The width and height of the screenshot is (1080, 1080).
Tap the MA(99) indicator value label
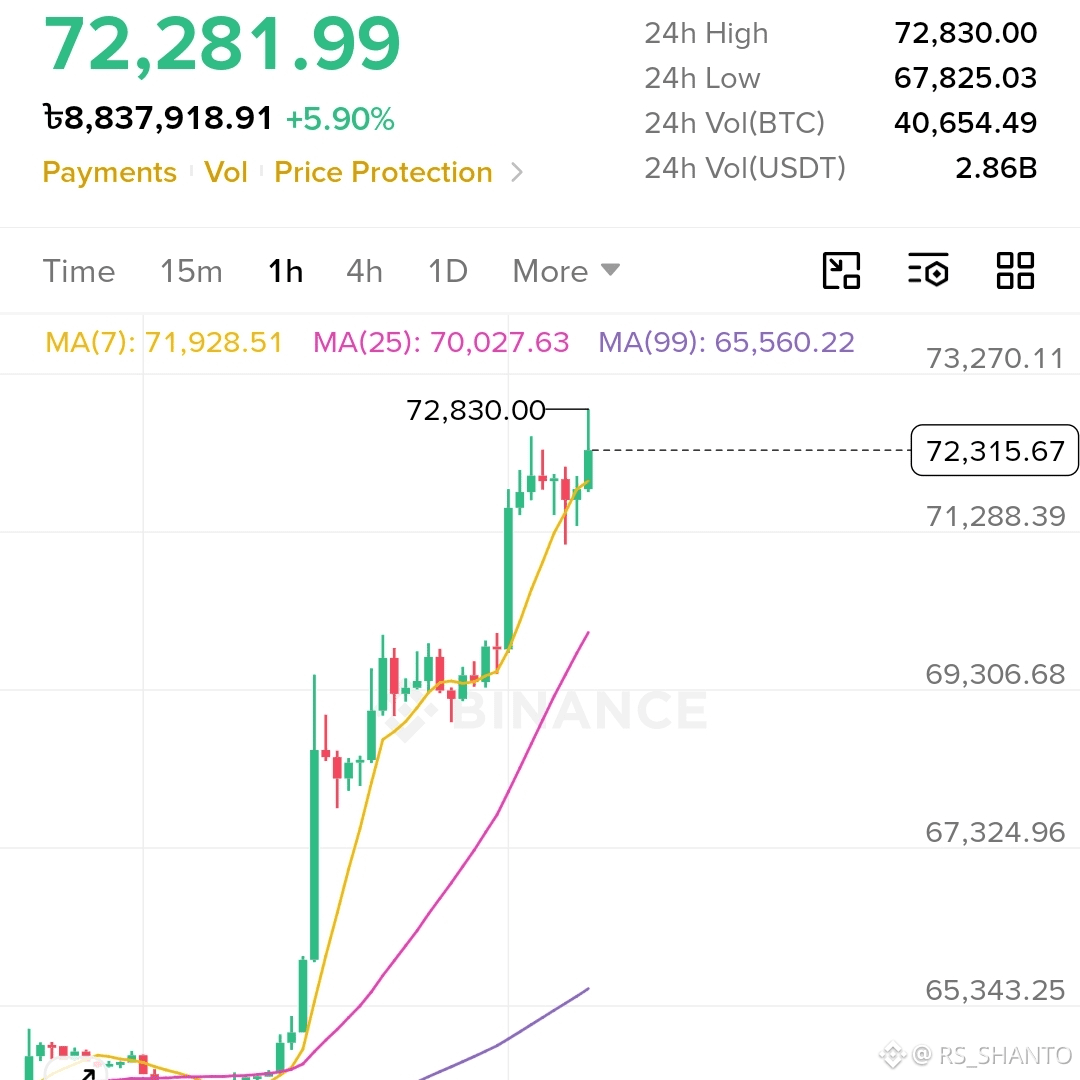pyautogui.click(x=726, y=342)
